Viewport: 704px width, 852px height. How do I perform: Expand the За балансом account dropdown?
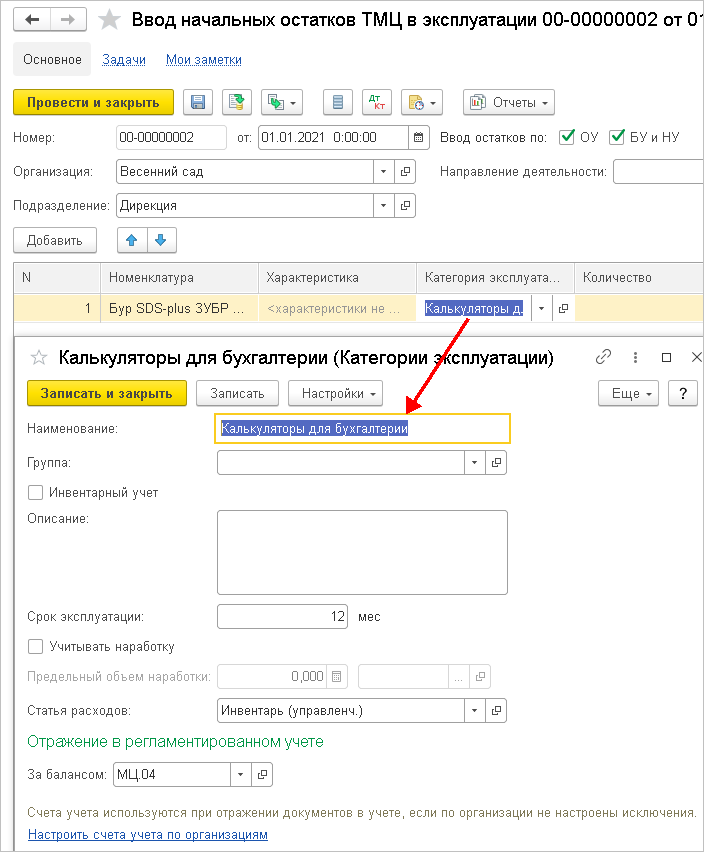pos(240,774)
